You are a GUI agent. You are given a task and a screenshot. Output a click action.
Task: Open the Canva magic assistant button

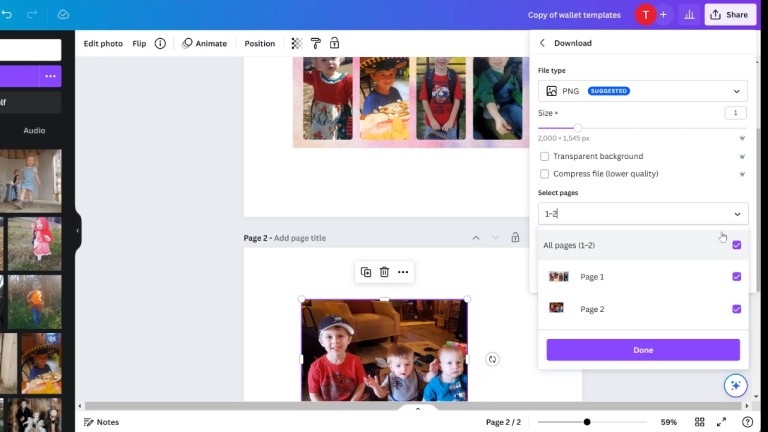(x=735, y=385)
